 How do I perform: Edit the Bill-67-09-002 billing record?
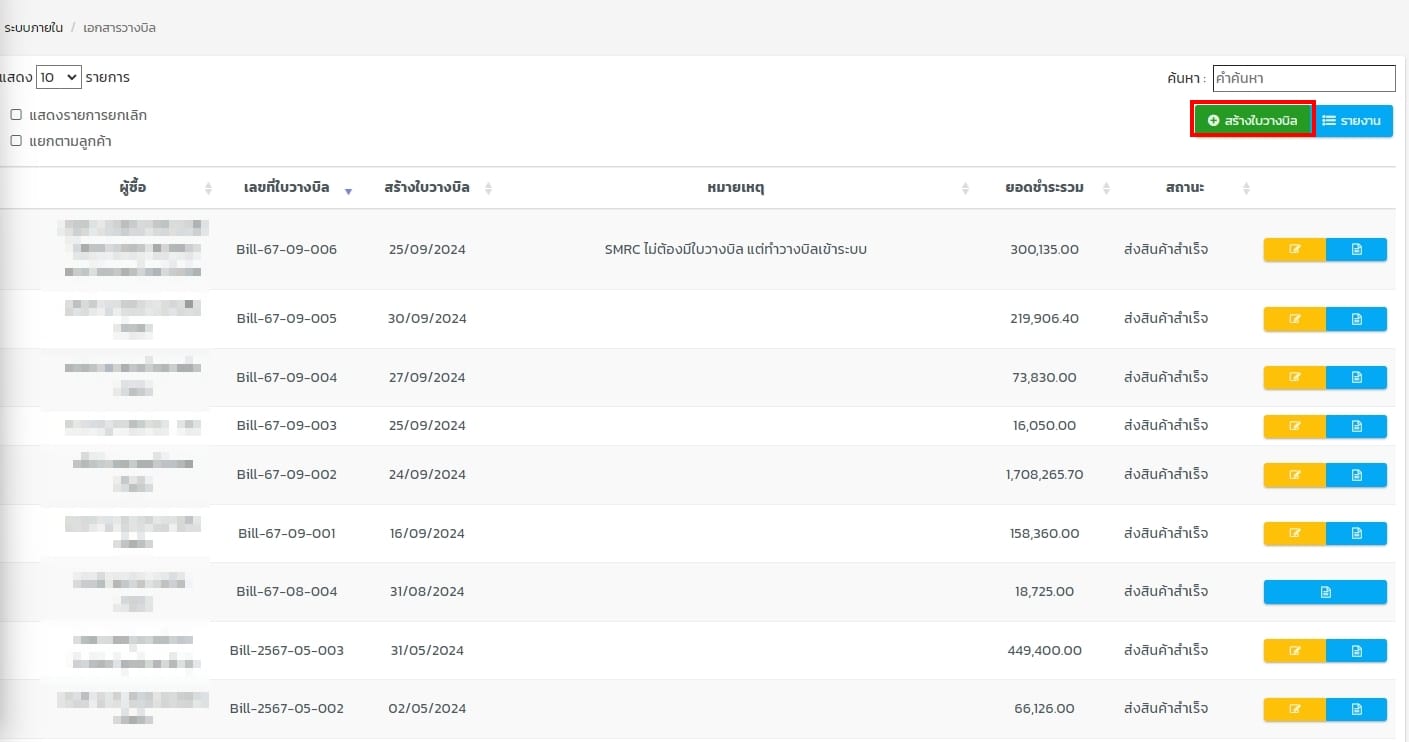[x=1295, y=475]
